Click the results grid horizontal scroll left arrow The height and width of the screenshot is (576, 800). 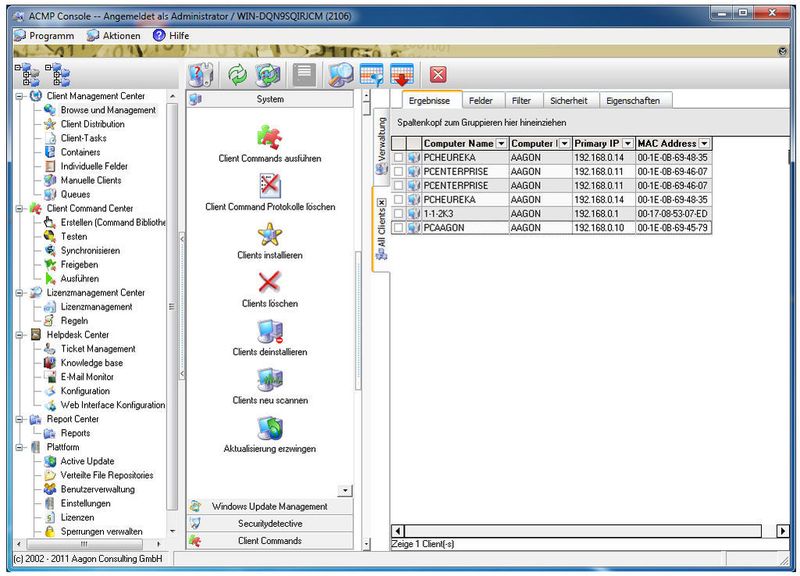coord(398,531)
